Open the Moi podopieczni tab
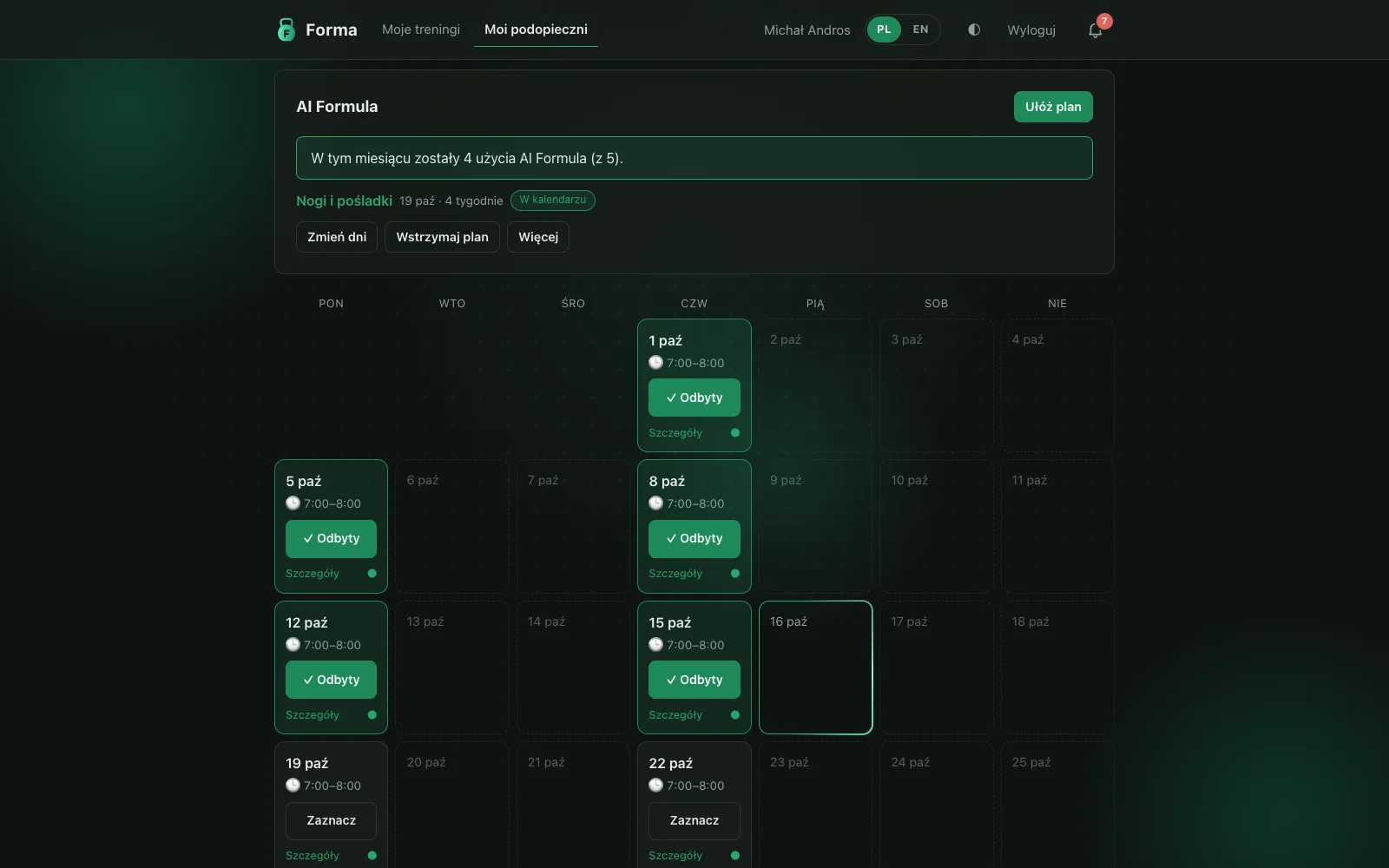The width and height of the screenshot is (1389, 868). tap(536, 30)
